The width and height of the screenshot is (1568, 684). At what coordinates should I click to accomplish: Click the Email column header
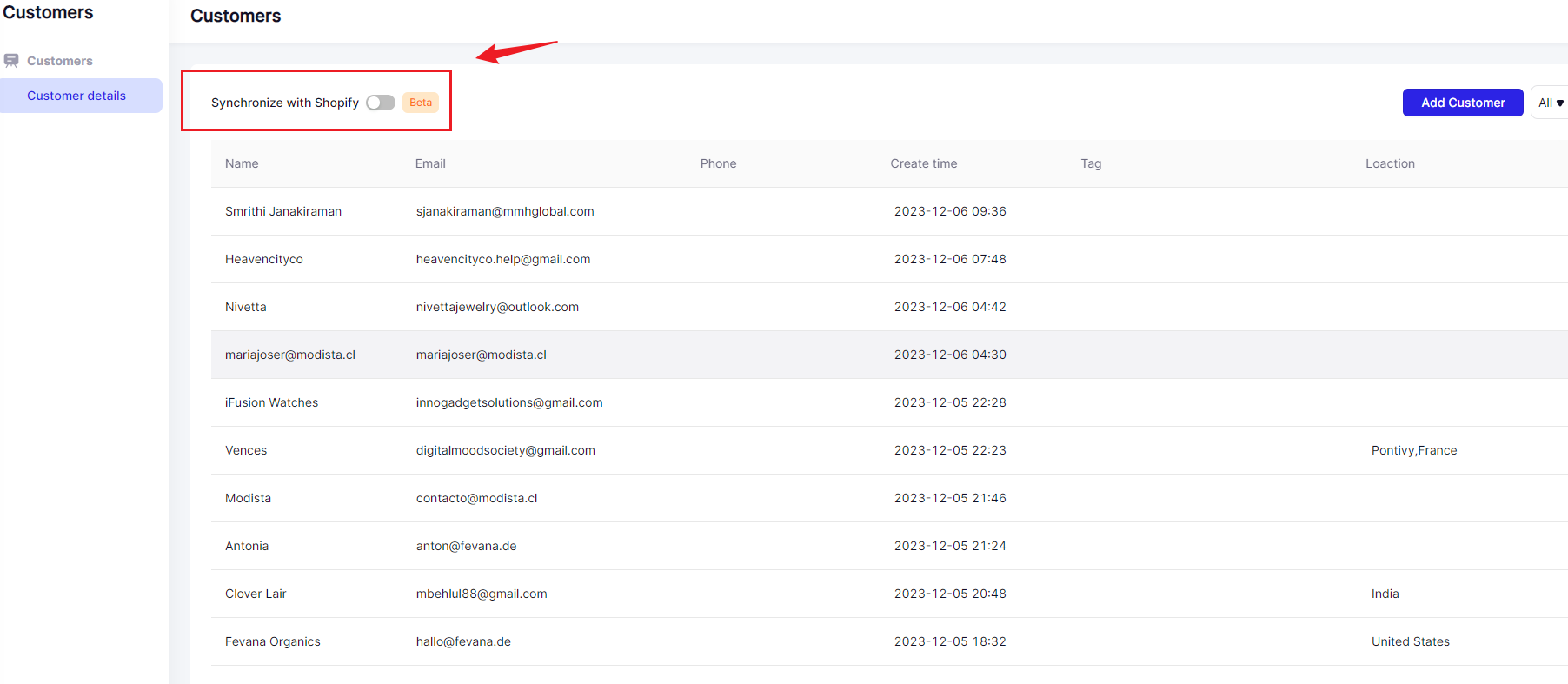coord(430,163)
